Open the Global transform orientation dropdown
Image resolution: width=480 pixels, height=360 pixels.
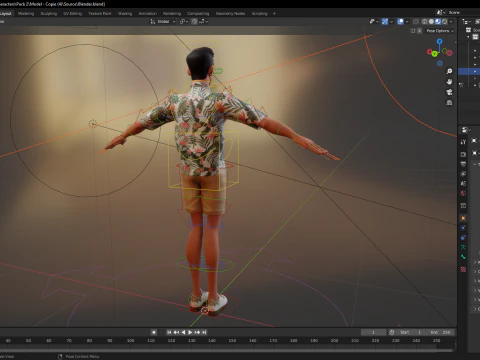[x=163, y=22]
